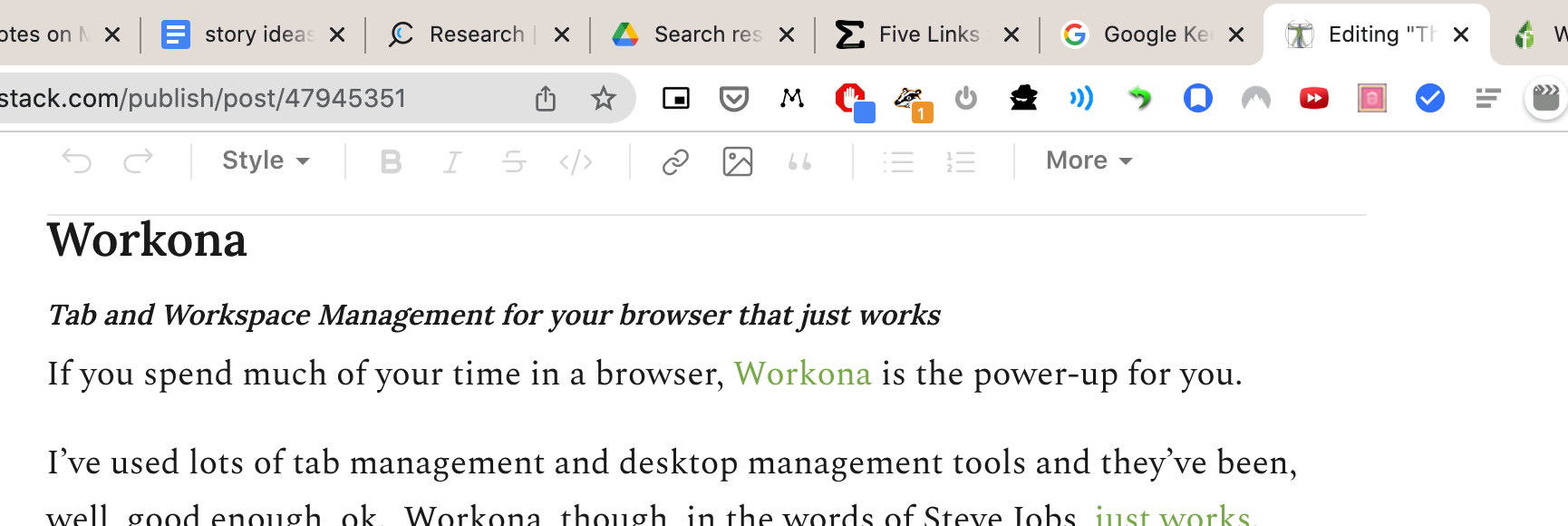
Task: Click on the Workona heading text
Action: pos(148,240)
